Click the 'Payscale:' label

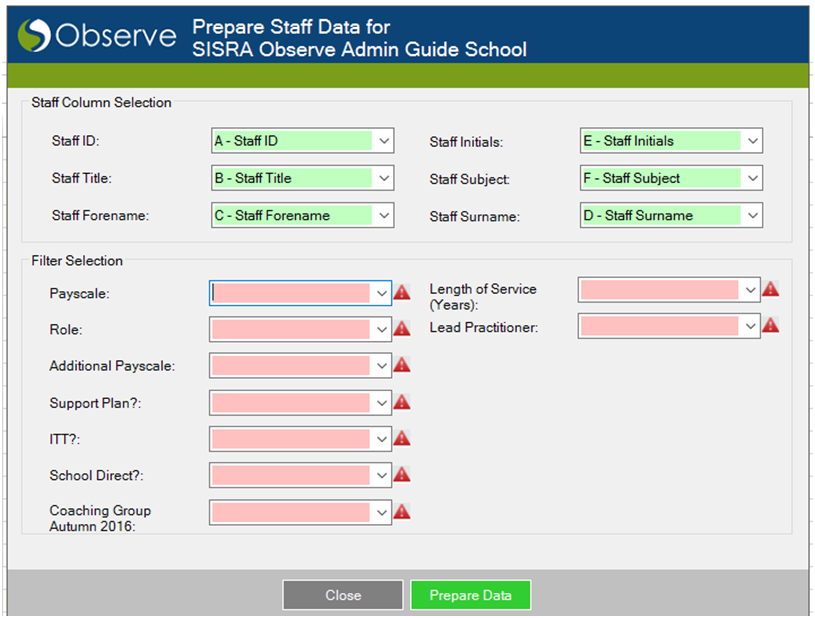pyautogui.click(x=80, y=294)
